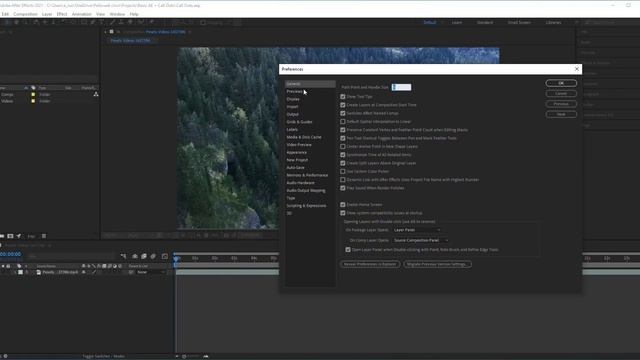Click Path Point and Handle Size field

click(401, 87)
